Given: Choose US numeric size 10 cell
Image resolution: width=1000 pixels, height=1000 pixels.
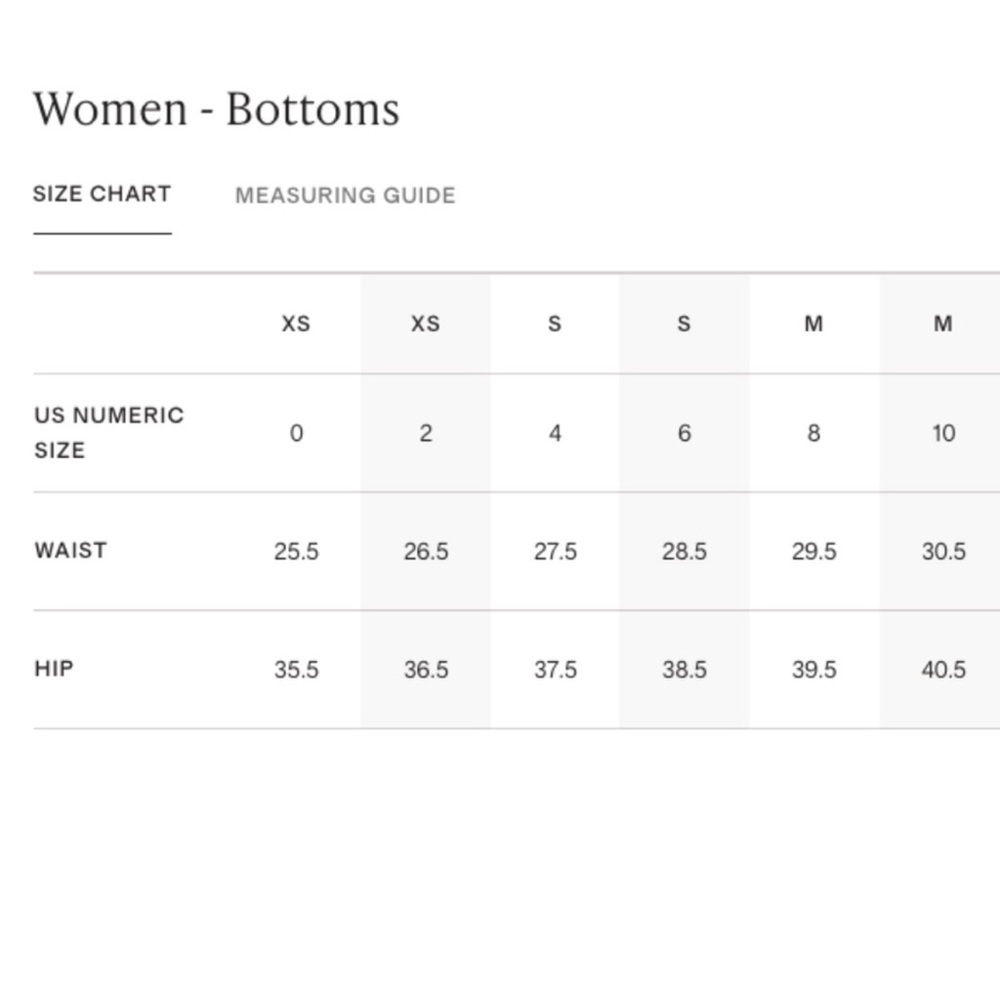Looking at the screenshot, I should tap(943, 433).
